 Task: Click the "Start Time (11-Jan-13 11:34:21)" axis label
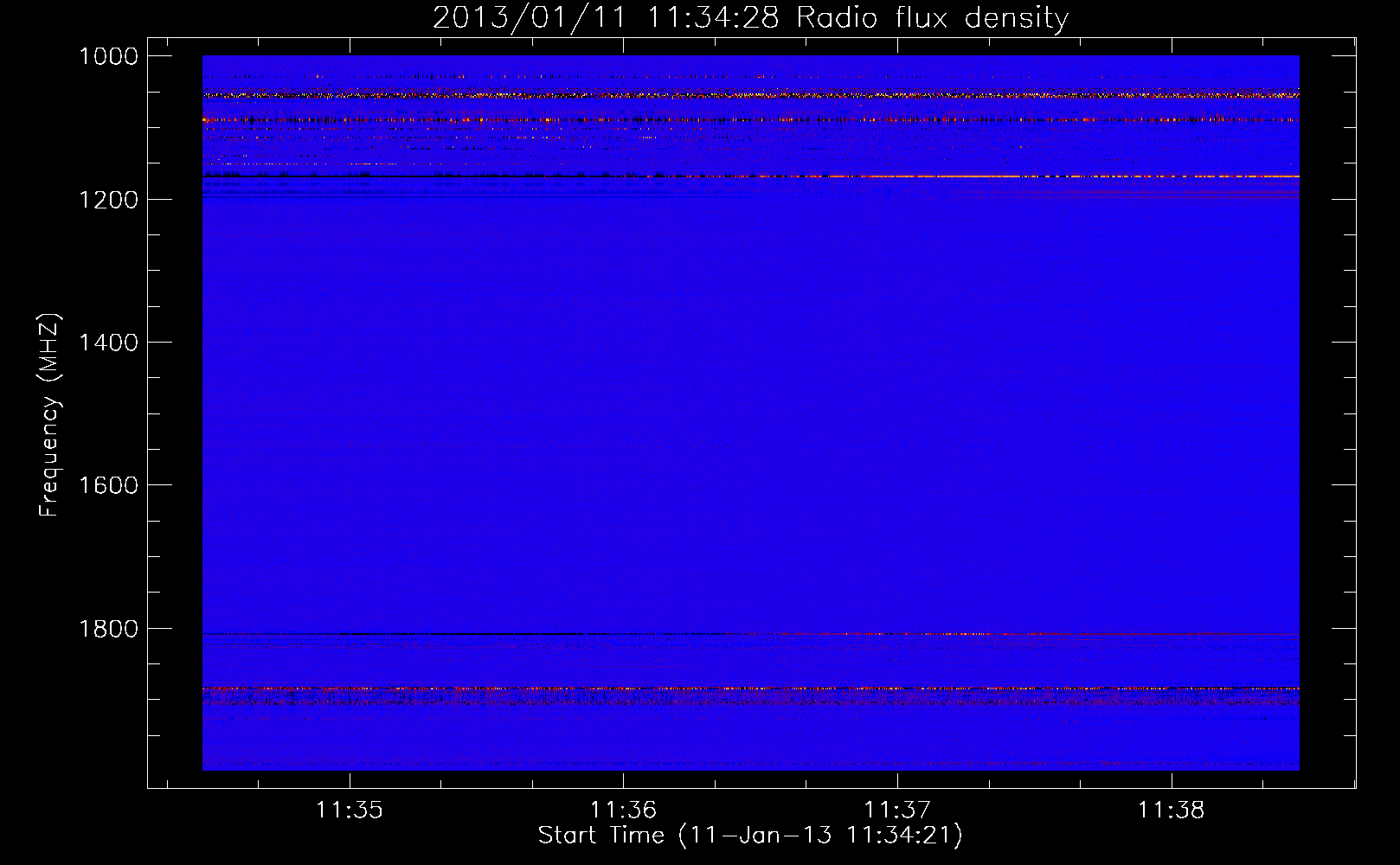750,836
